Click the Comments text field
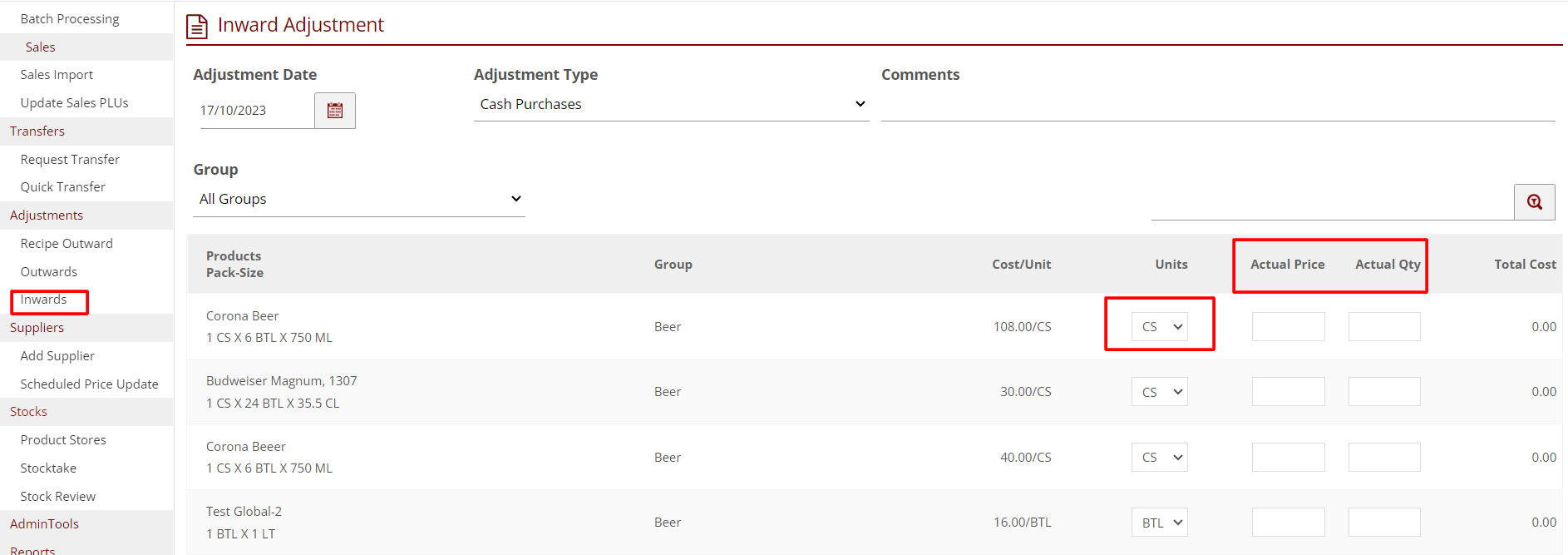The height and width of the screenshot is (555, 1568). (1217, 107)
